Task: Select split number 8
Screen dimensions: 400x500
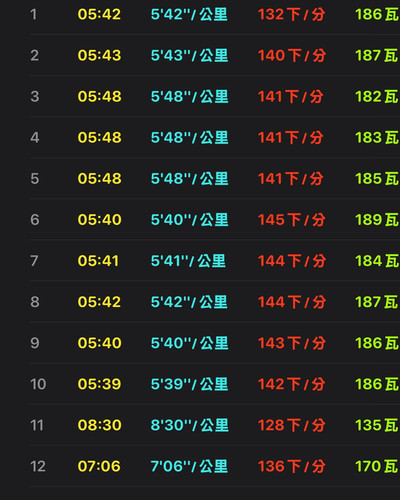Action: click(x=35, y=302)
